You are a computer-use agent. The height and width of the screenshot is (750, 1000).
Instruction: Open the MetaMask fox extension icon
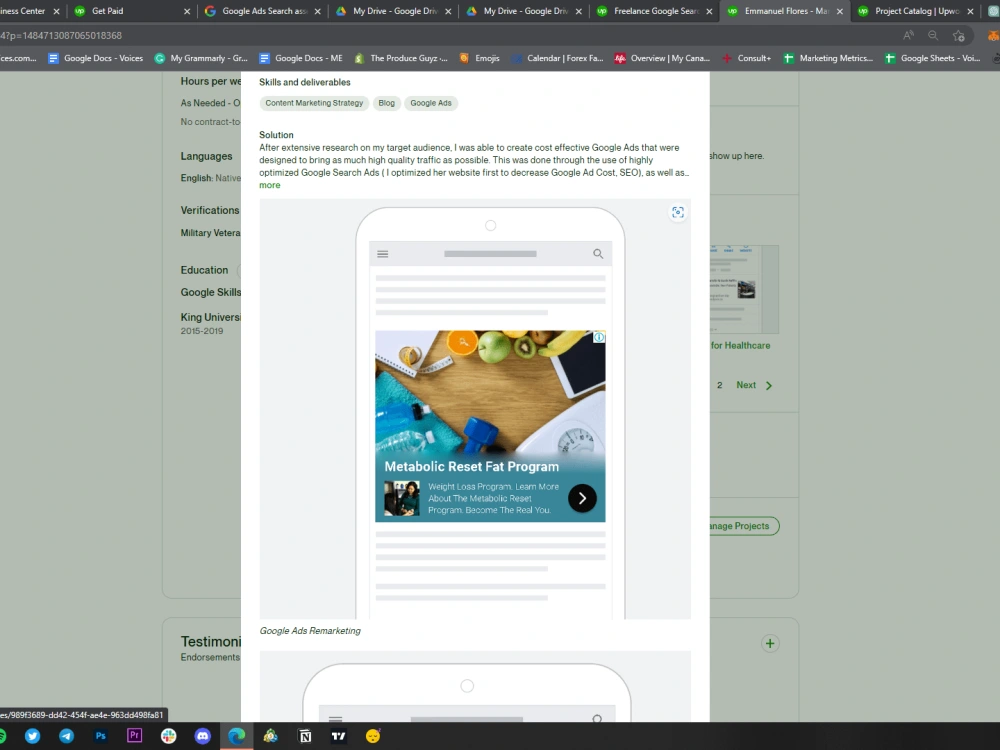click(x=994, y=36)
